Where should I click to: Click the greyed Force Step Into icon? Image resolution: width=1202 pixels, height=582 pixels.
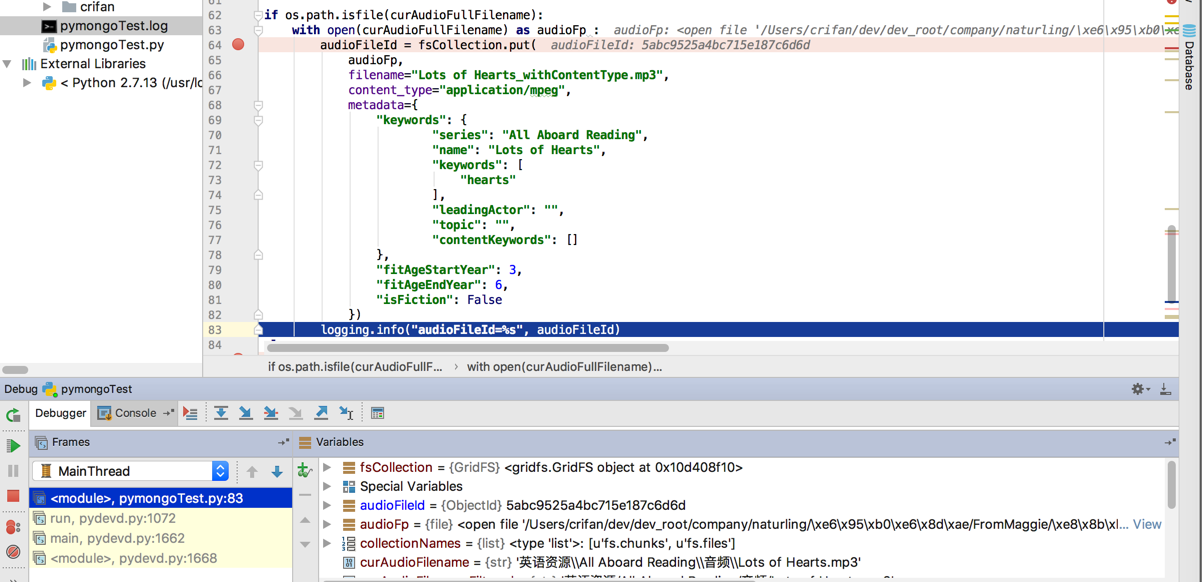pos(296,413)
